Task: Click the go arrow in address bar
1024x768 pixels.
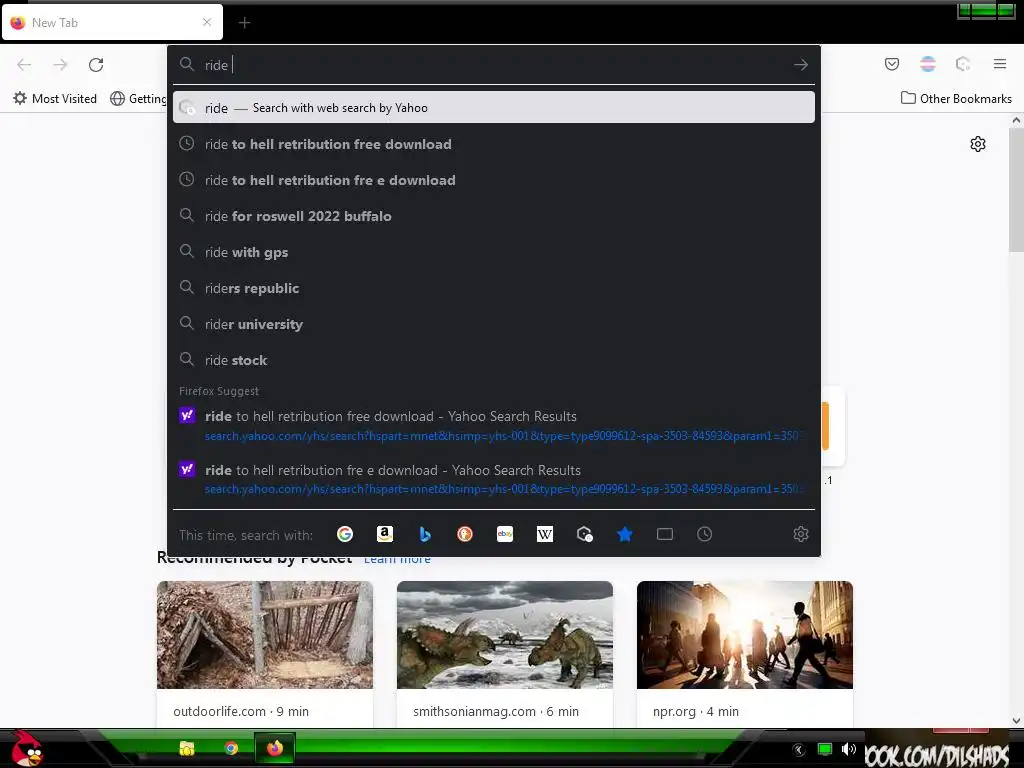Action: pyautogui.click(x=801, y=65)
